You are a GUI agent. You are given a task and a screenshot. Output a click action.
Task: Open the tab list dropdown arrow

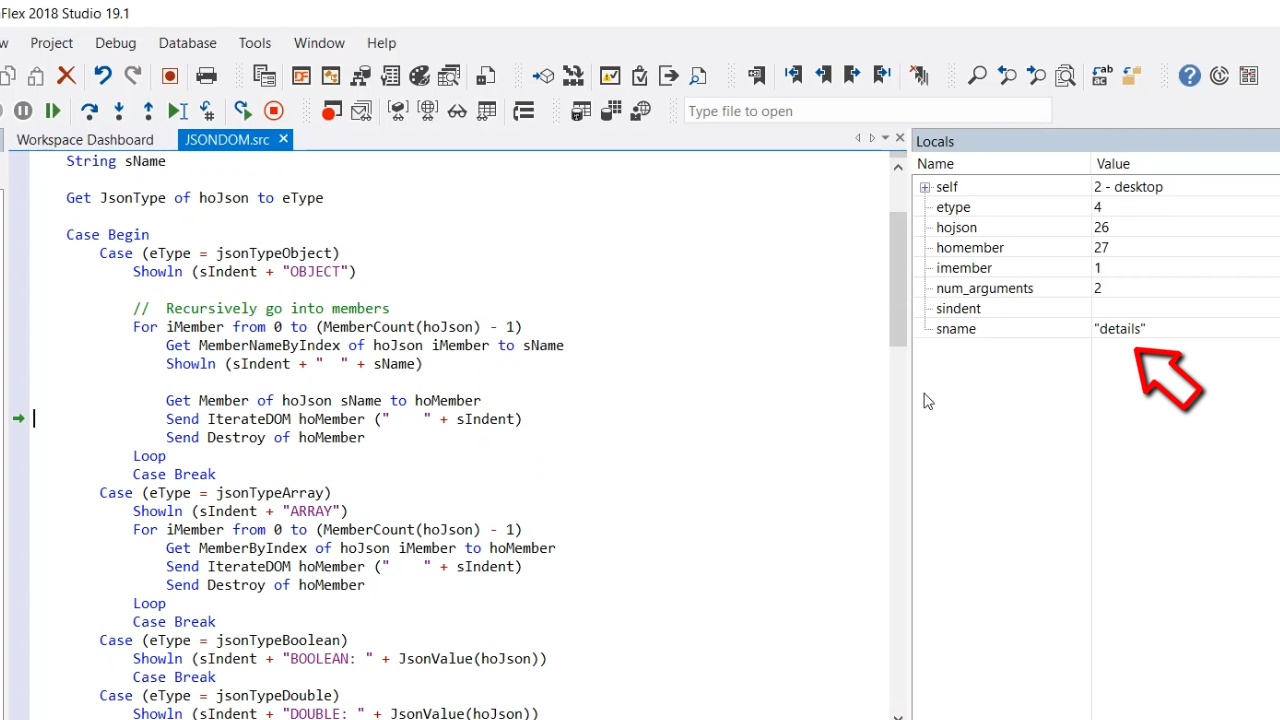885,138
